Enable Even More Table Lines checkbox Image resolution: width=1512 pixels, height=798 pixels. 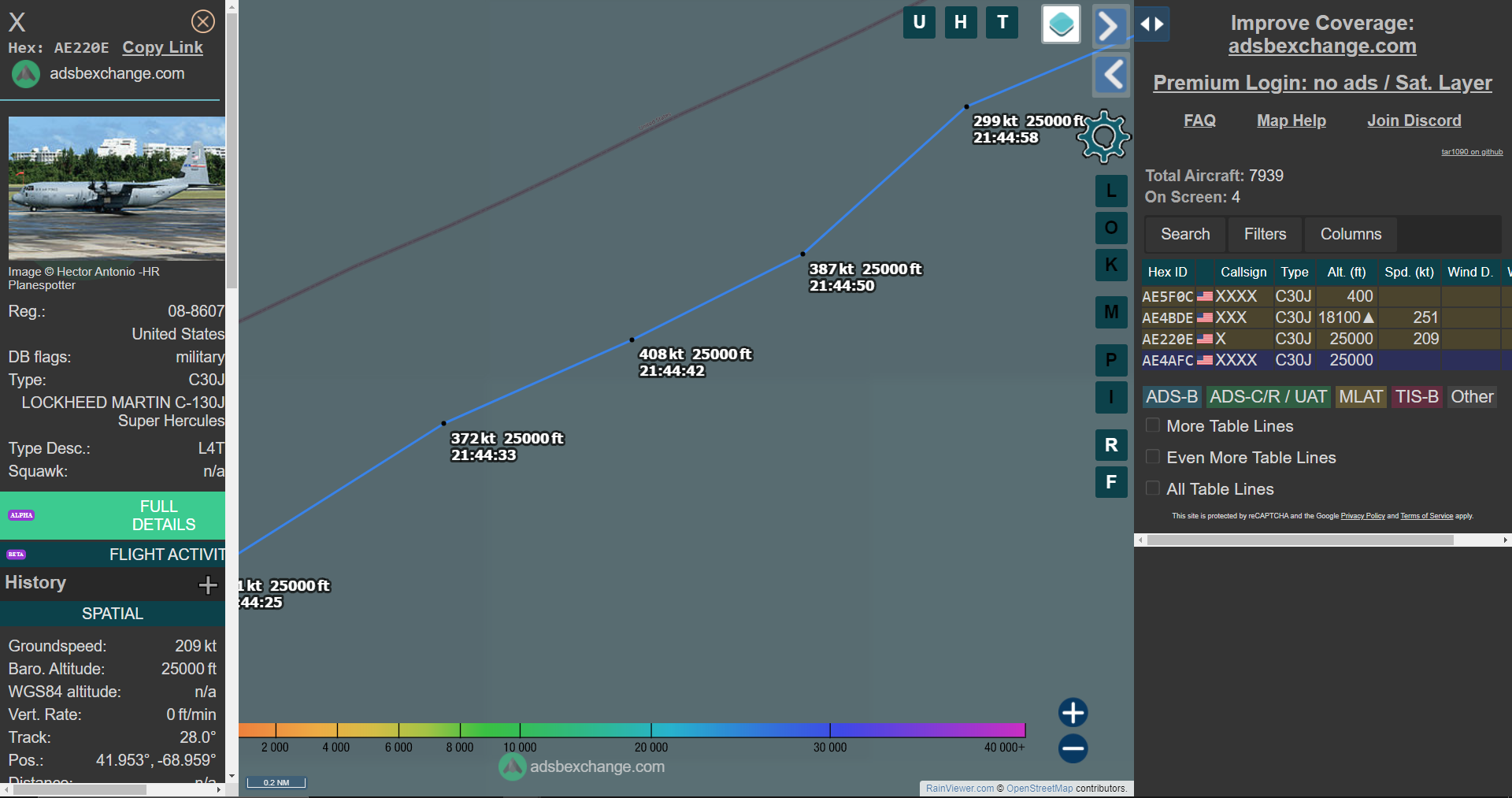click(x=1152, y=457)
